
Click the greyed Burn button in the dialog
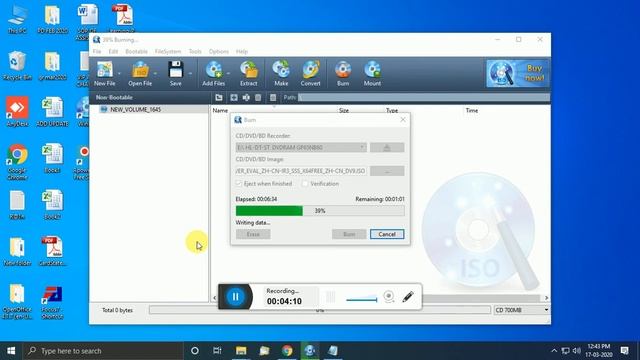pyautogui.click(x=349, y=234)
